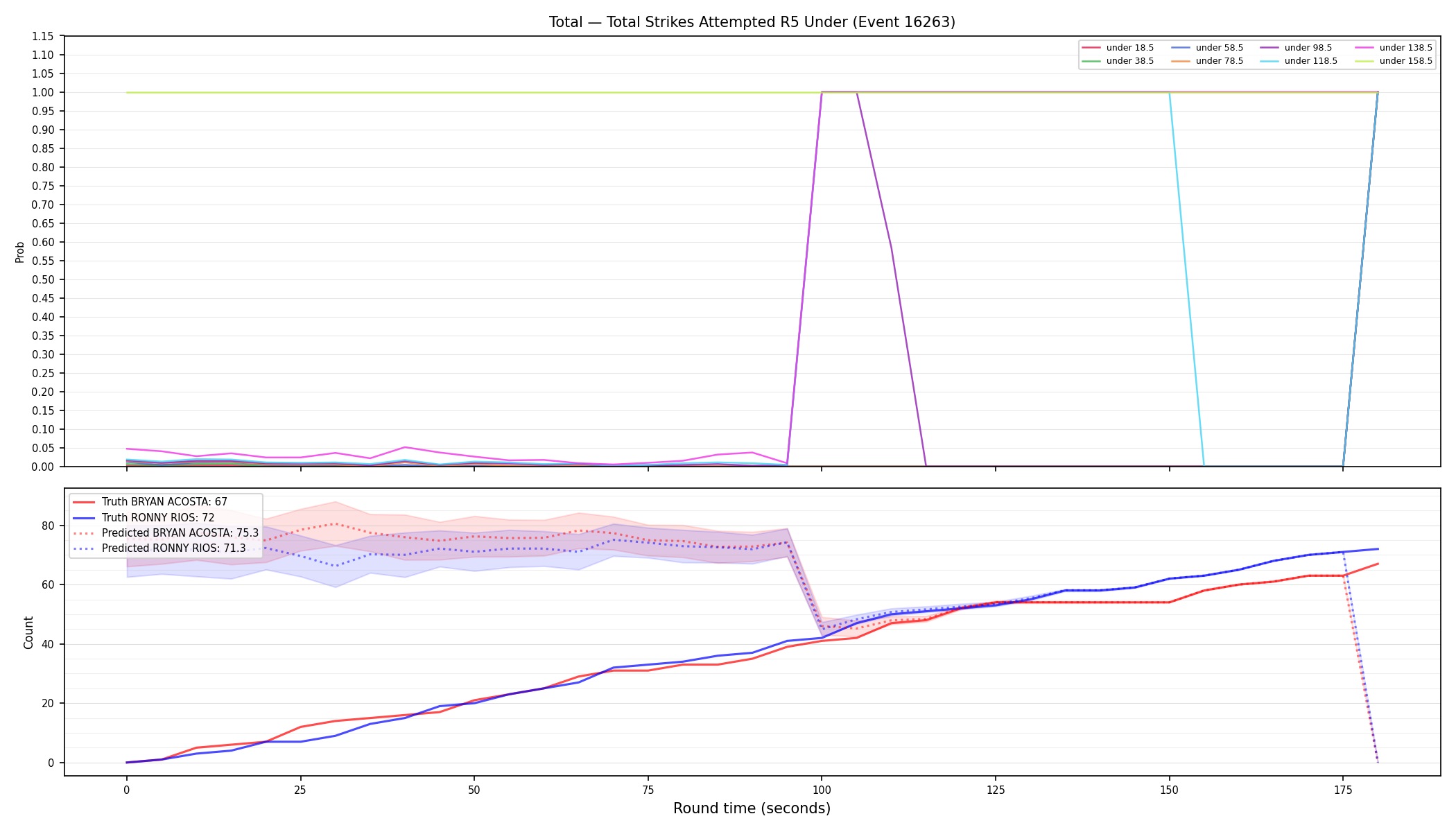Click 'Truth RONNY RIOS: 72' legend entry

(144, 518)
